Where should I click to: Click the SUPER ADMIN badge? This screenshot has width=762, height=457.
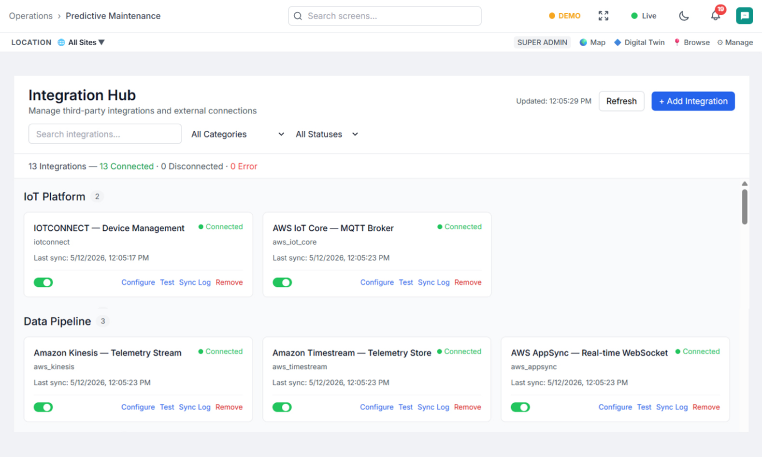pos(542,42)
